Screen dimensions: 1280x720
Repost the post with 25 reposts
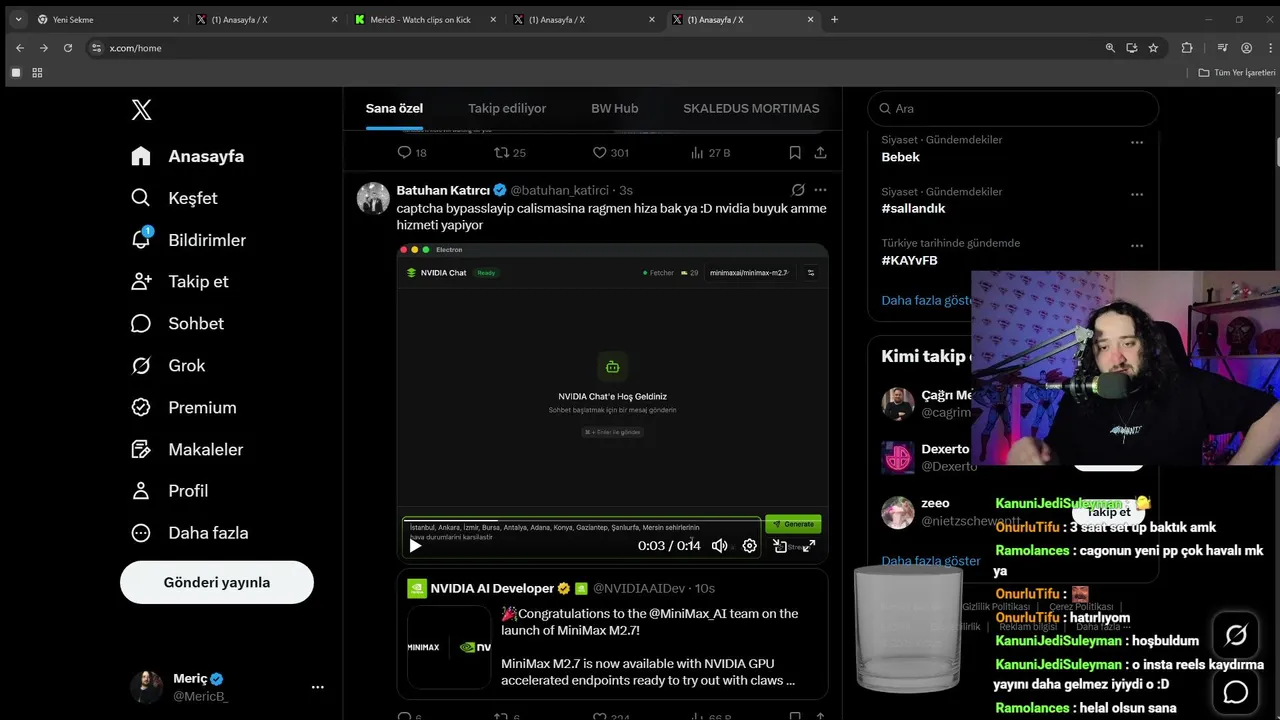coord(510,152)
